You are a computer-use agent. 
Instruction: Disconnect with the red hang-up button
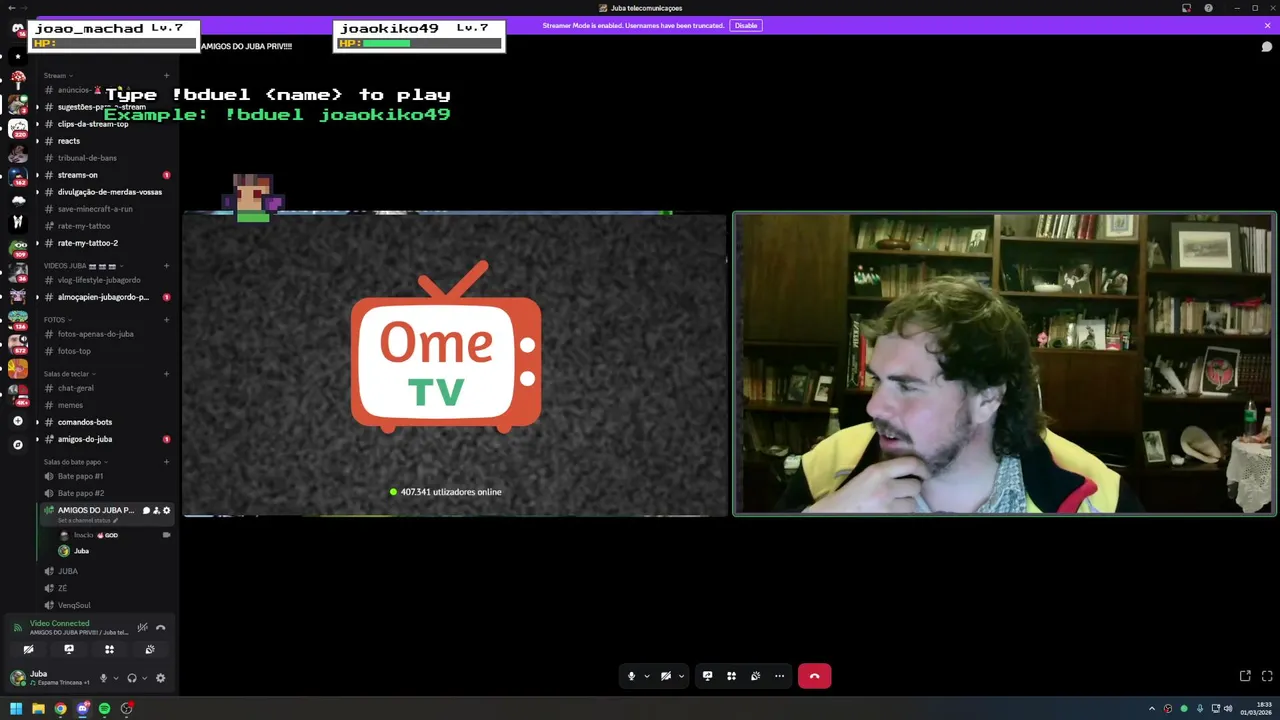coord(814,676)
